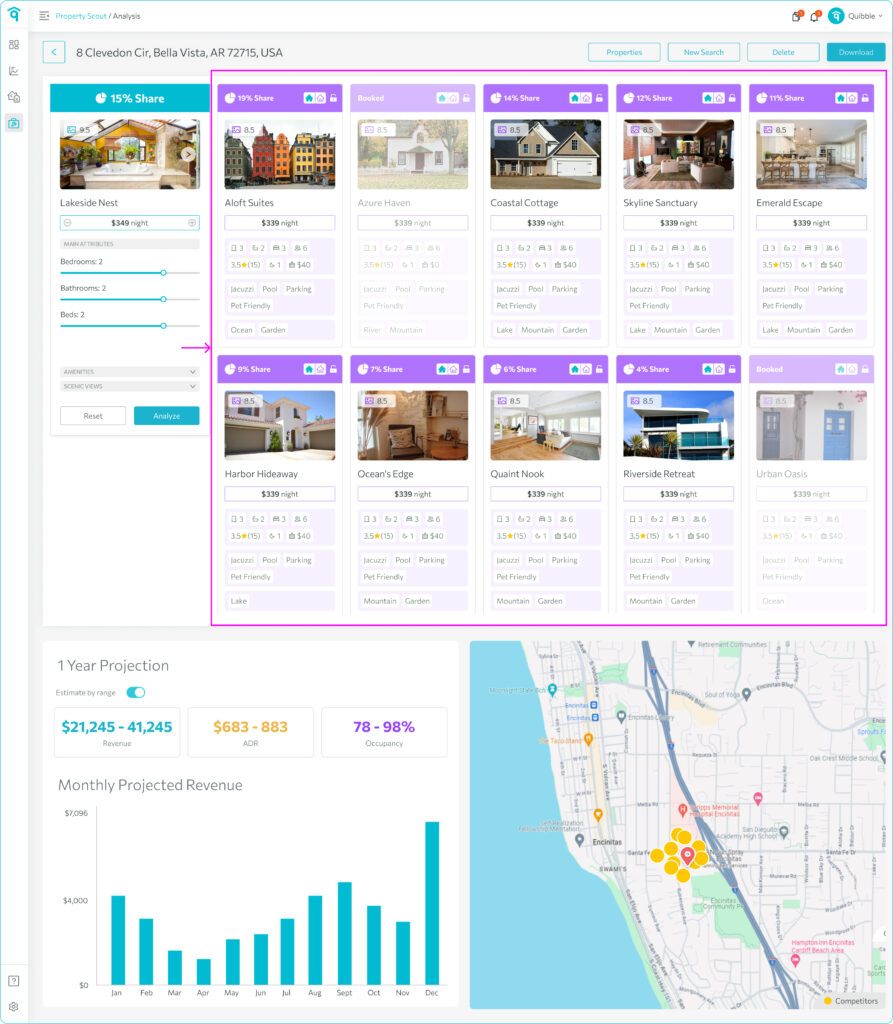The image size is (893, 1024).
Task: Click the 78 - 98% Occupancy tile
Action: (384, 732)
